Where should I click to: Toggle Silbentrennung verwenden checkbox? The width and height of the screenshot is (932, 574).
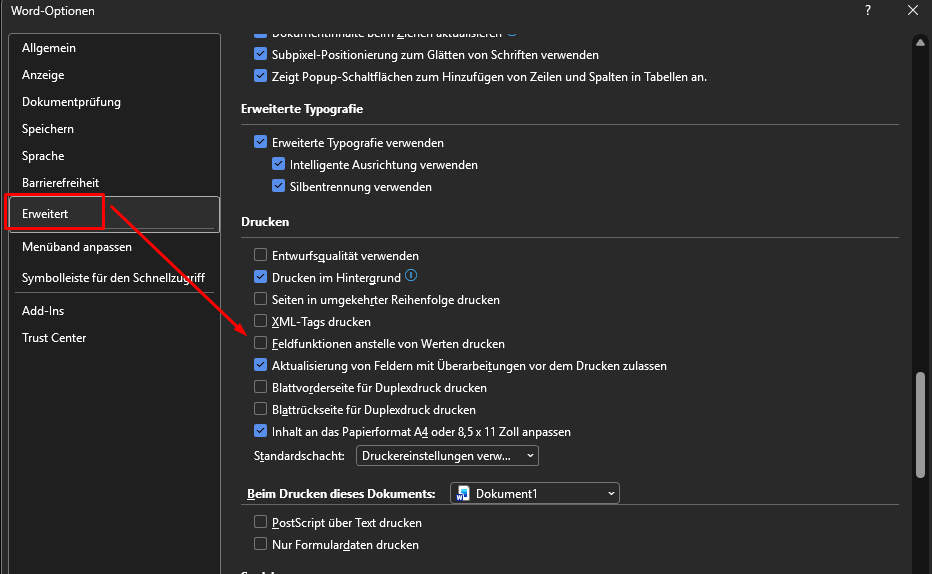click(278, 186)
